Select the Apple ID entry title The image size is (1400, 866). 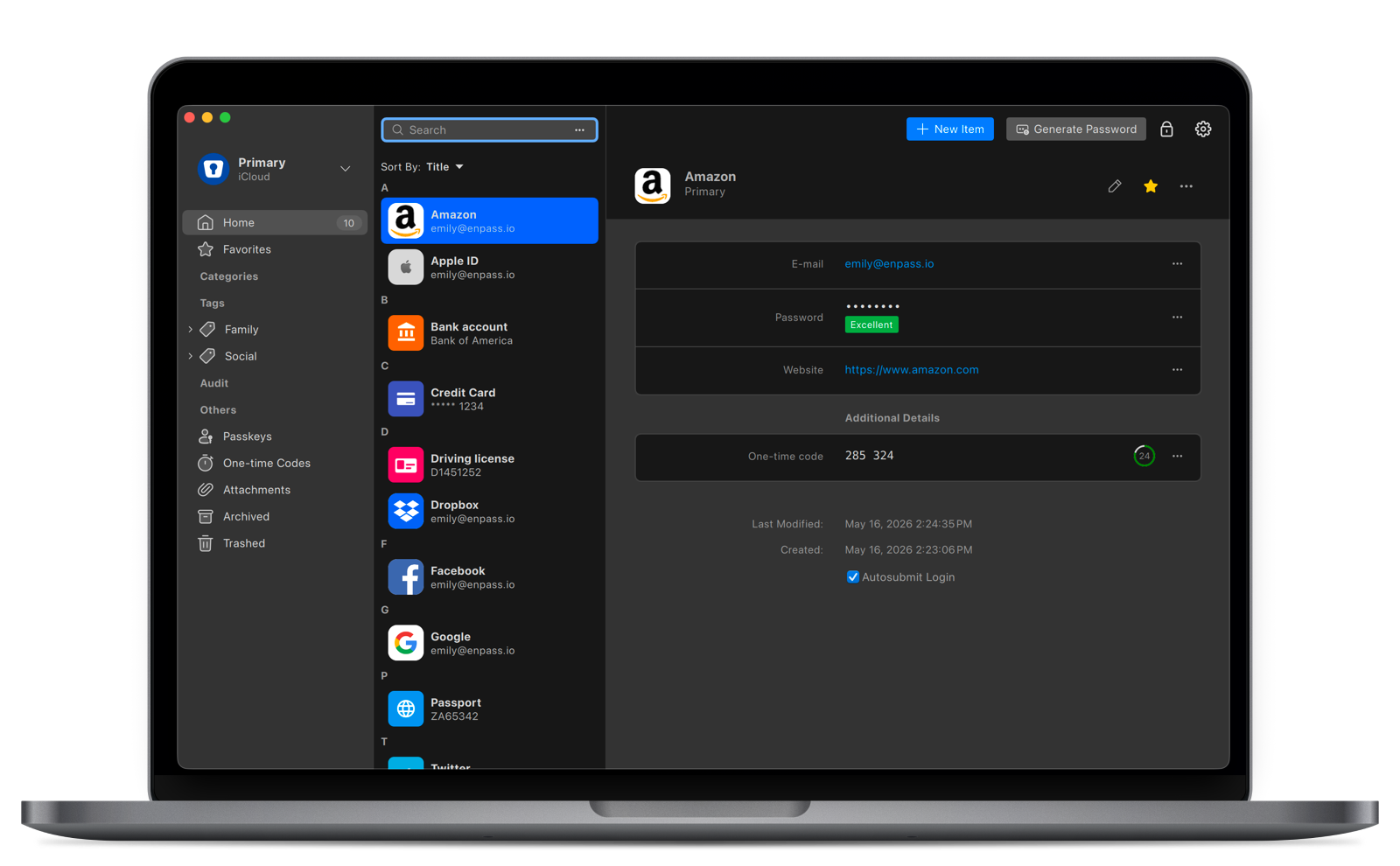[454, 261]
